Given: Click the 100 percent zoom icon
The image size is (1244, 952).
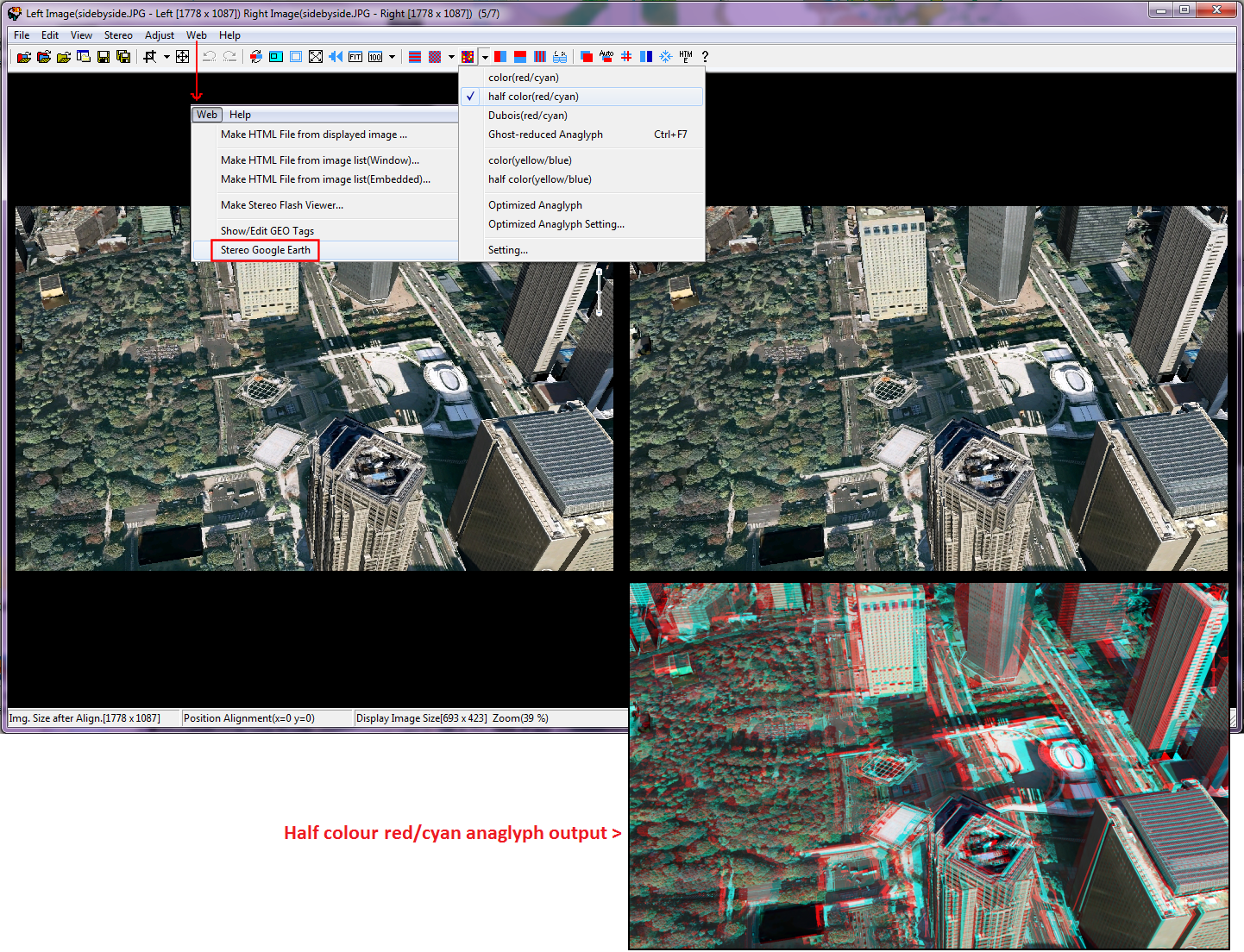Looking at the screenshot, I should [375, 57].
